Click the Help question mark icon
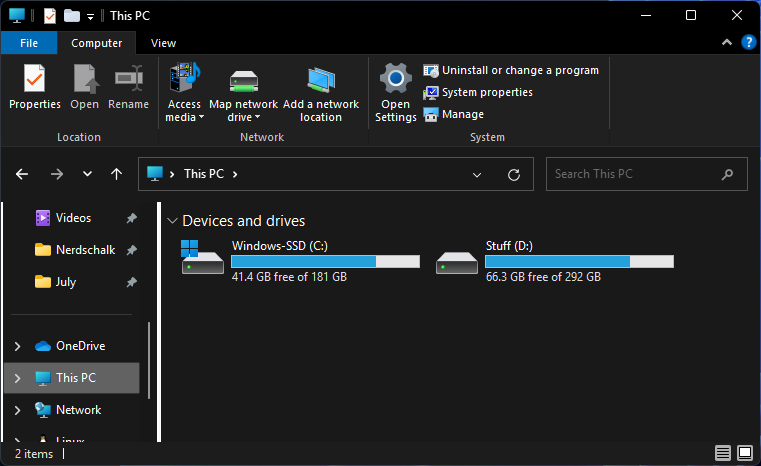The image size is (761, 466). click(748, 43)
